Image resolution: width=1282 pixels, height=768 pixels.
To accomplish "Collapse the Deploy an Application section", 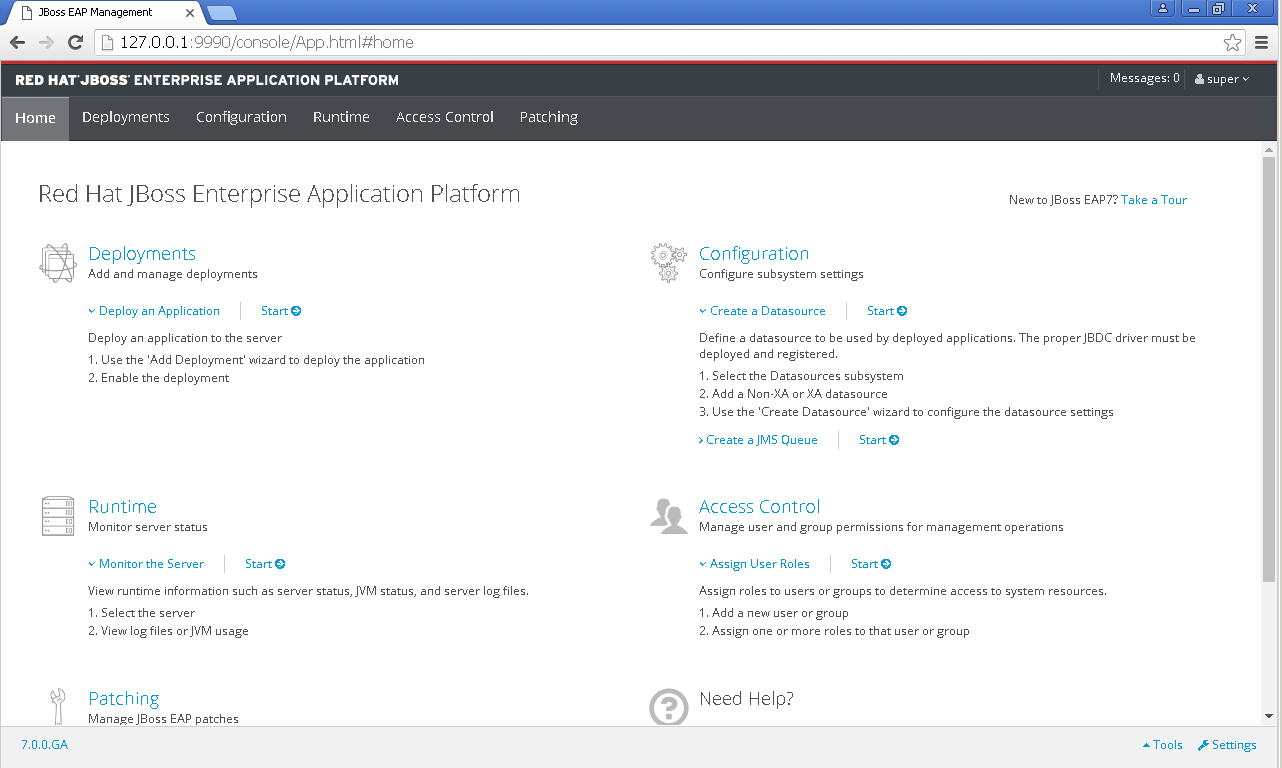I will pos(154,311).
